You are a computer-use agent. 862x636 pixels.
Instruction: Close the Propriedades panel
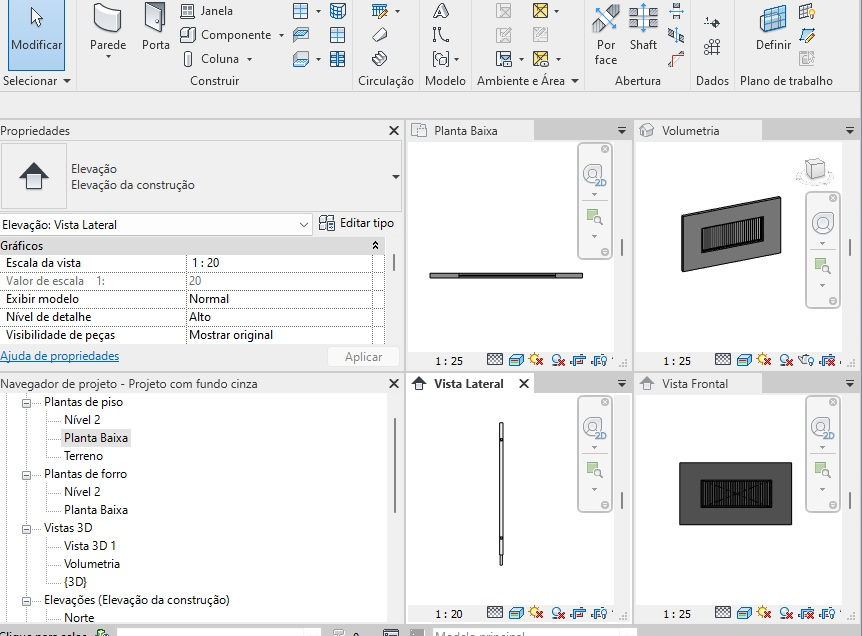click(x=394, y=131)
